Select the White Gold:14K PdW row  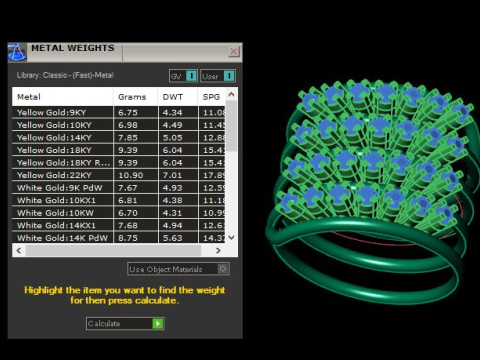119,238
